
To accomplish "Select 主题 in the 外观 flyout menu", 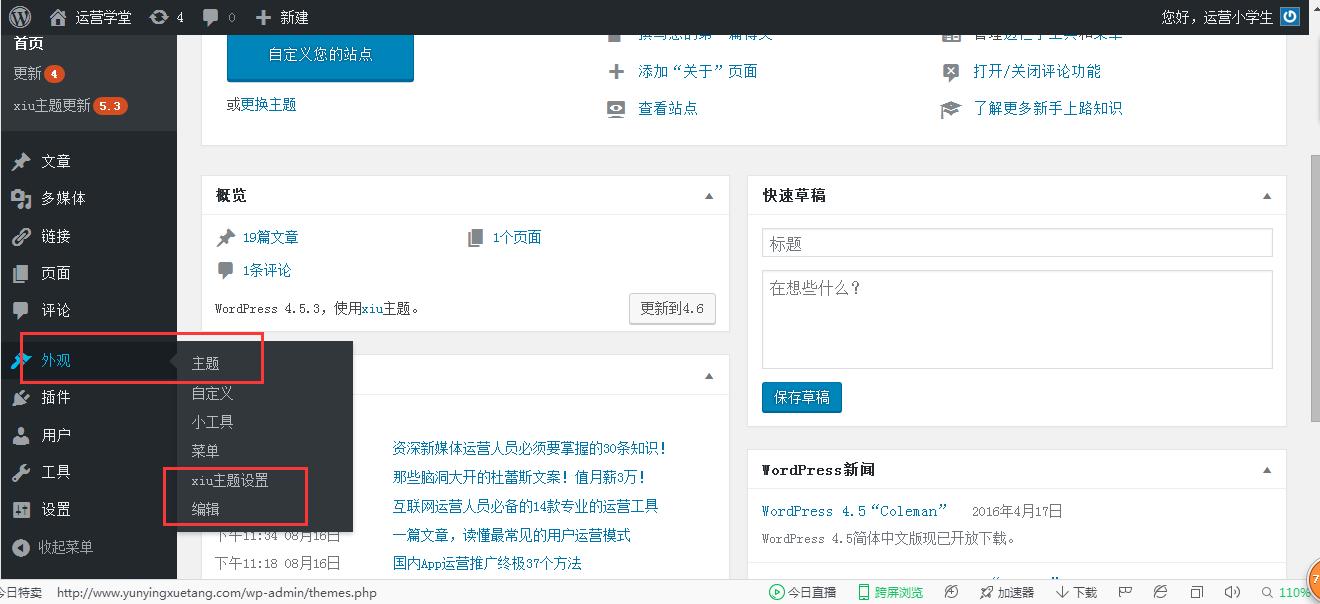I will [205, 363].
